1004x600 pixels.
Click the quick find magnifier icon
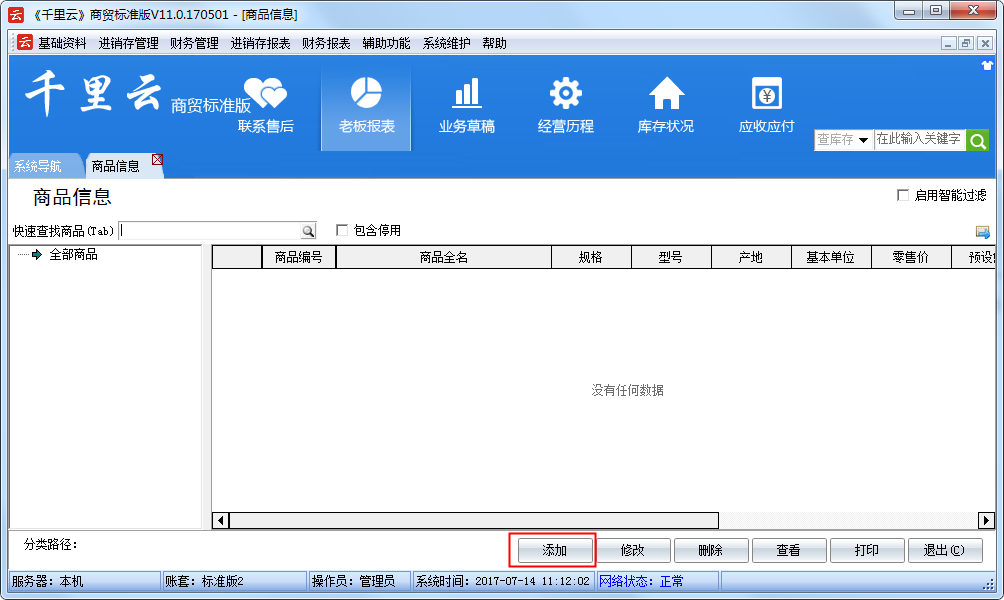[308, 231]
